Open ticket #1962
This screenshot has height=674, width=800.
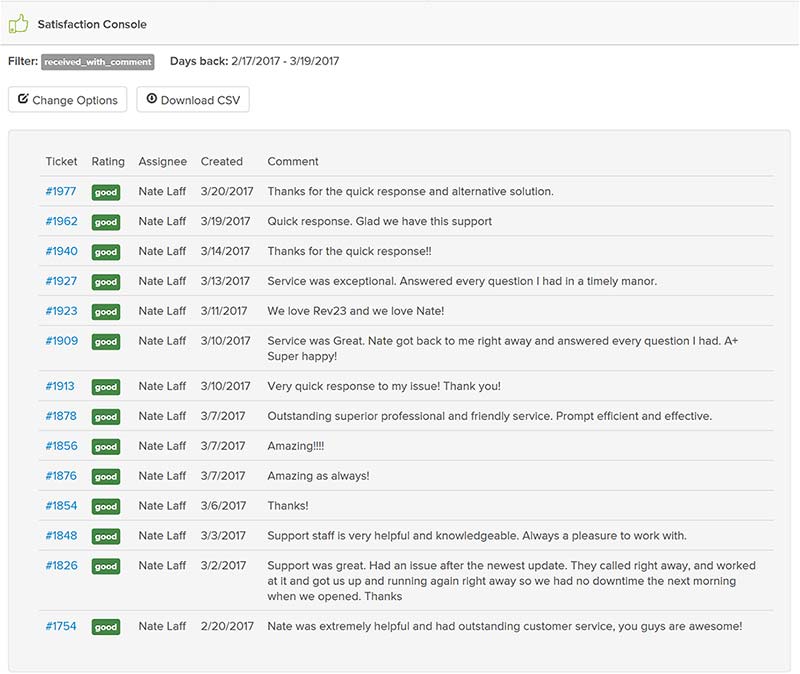point(61,221)
